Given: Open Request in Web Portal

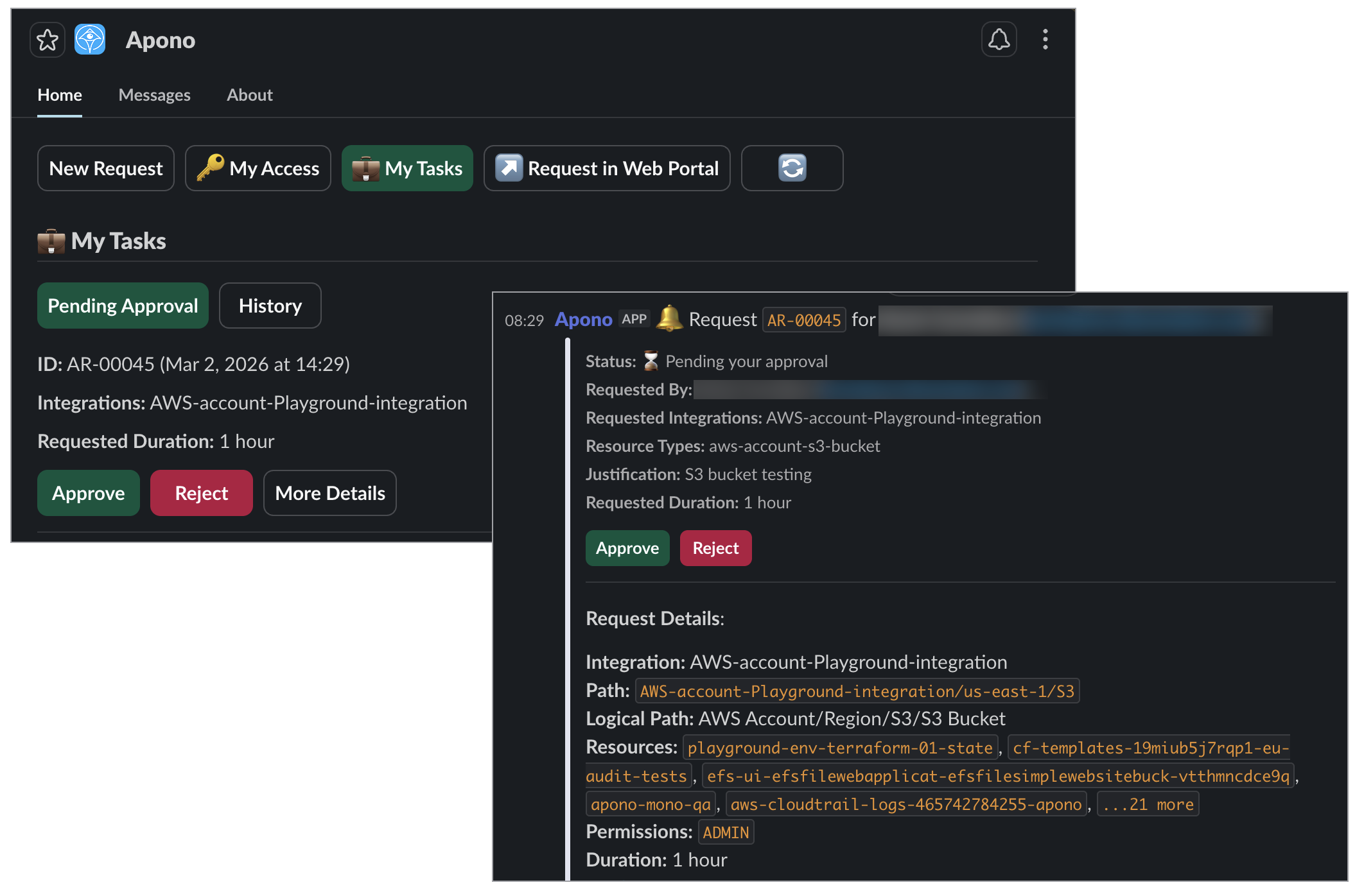Looking at the screenshot, I should (x=607, y=168).
